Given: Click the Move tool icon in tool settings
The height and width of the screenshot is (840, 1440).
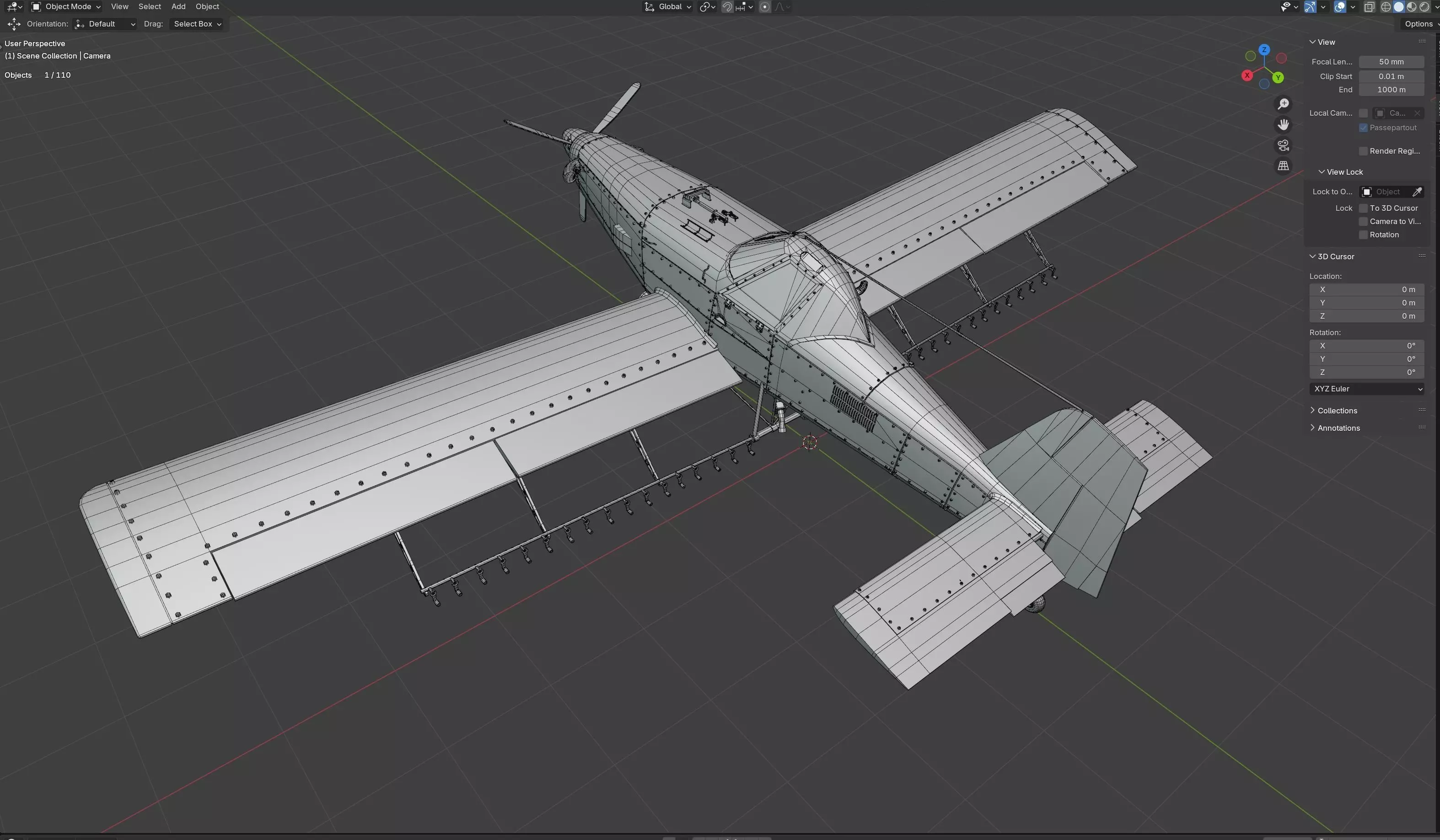Looking at the screenshot, I should pos(14,24).
